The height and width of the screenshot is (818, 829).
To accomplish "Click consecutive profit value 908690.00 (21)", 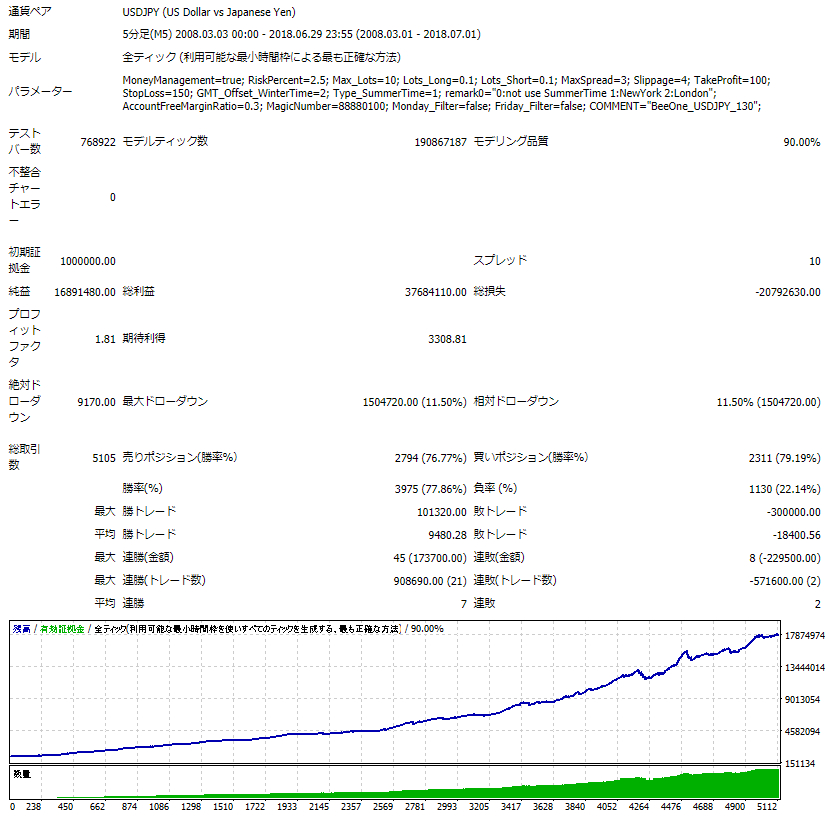I will pos(430,581).
